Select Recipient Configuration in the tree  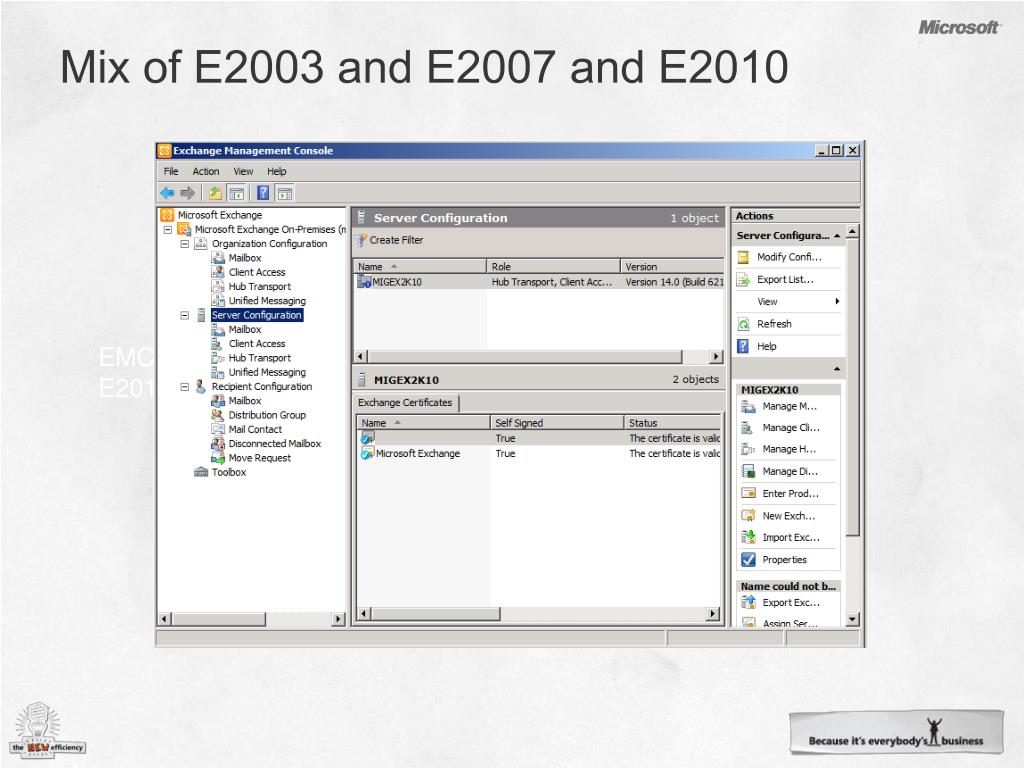tap(262, 387)
